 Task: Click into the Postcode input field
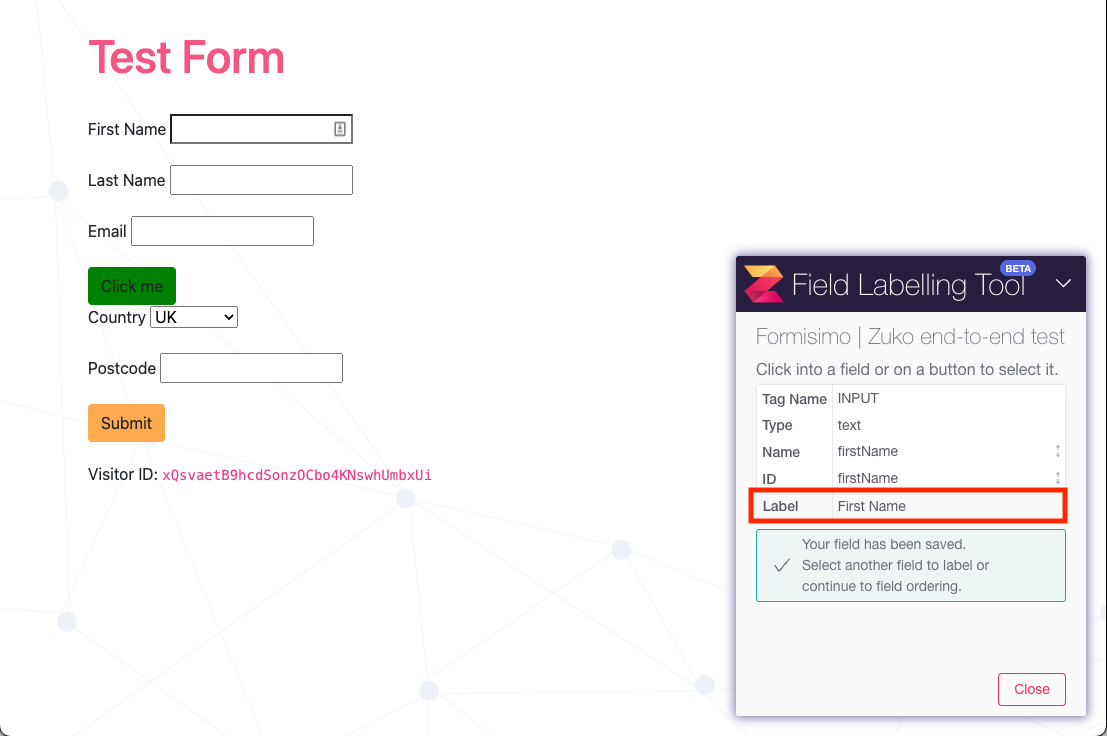pyautogui.click(x=251, y=368)
